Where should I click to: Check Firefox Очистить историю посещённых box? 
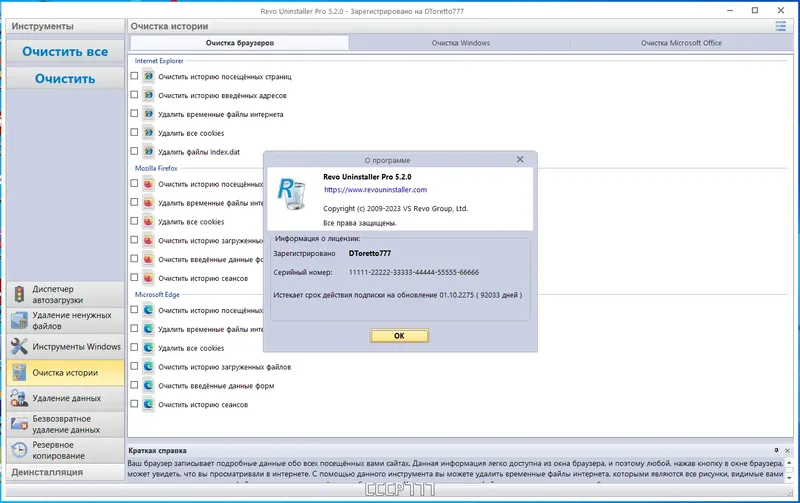[x=134, y=183]
